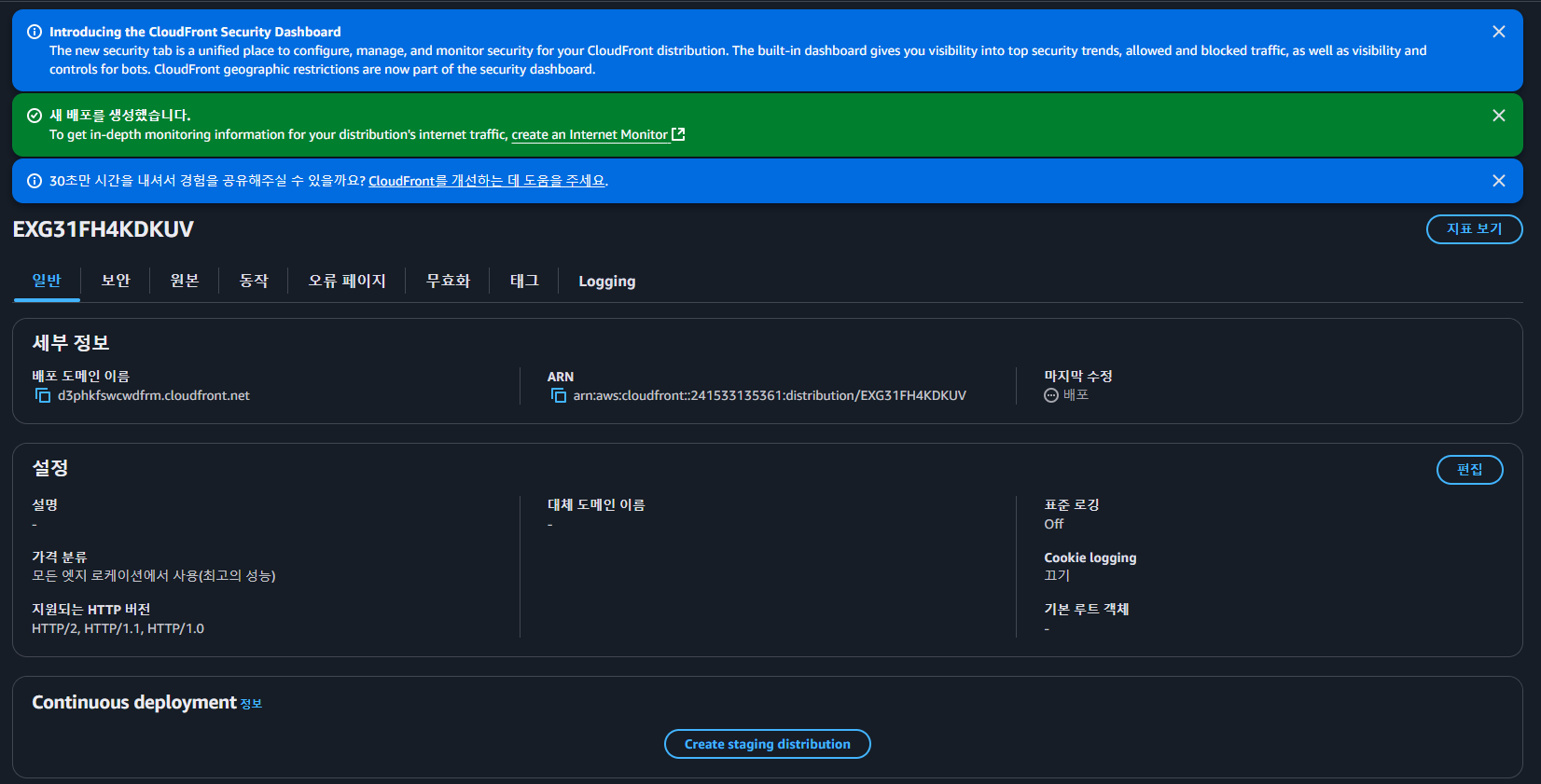
Task: Click the 표준 로깅 Off value
Action: click(1054, 524)
